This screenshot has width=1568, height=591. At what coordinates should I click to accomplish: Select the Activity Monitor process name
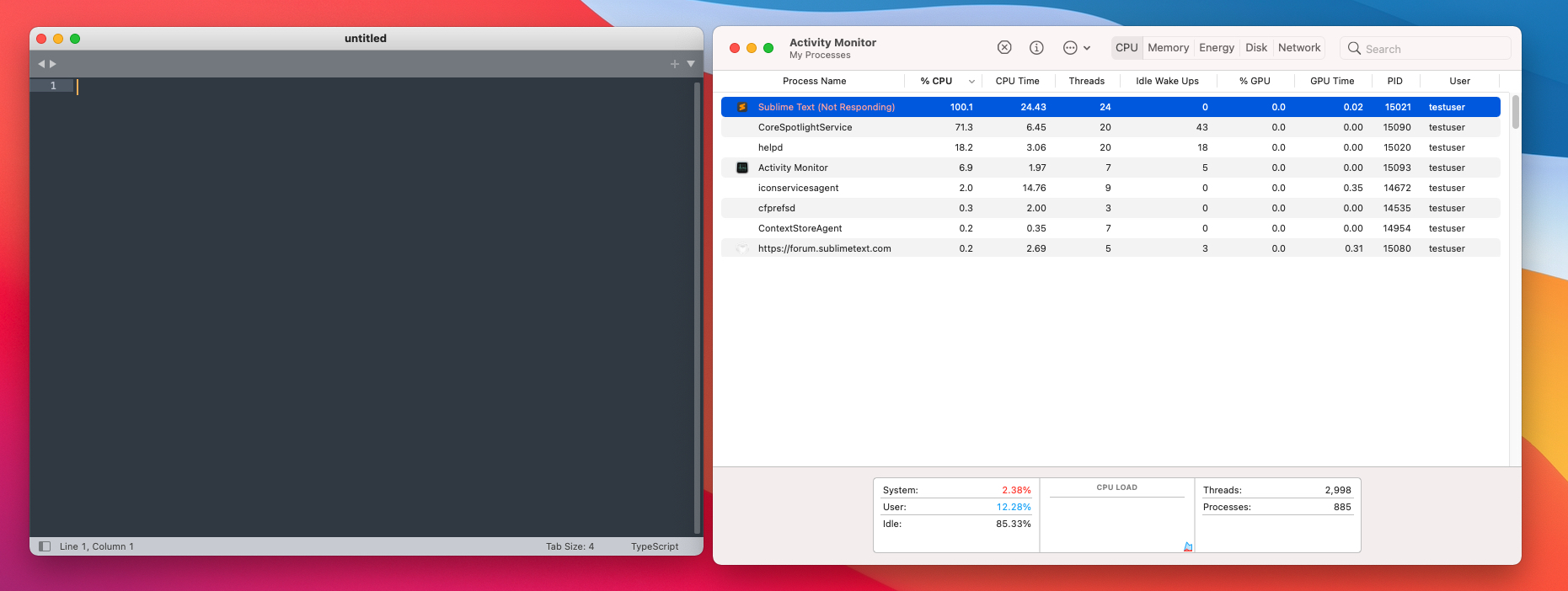click(x=793, y=168)
